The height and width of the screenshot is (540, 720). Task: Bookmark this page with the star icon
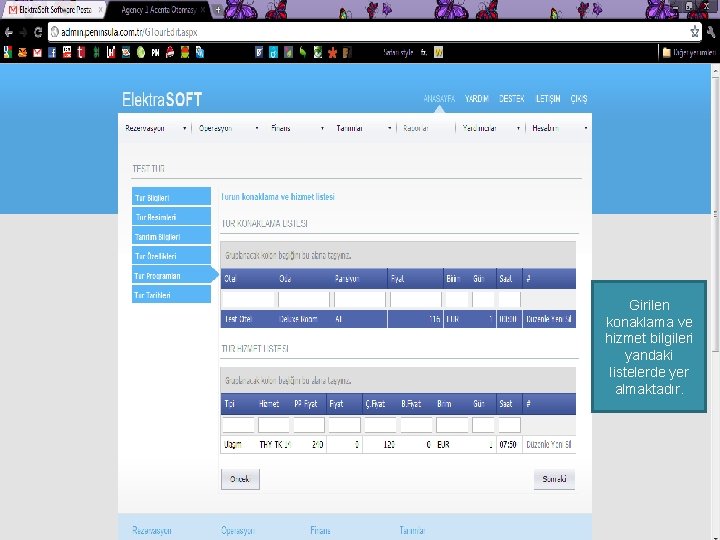(x=694, y=32)
